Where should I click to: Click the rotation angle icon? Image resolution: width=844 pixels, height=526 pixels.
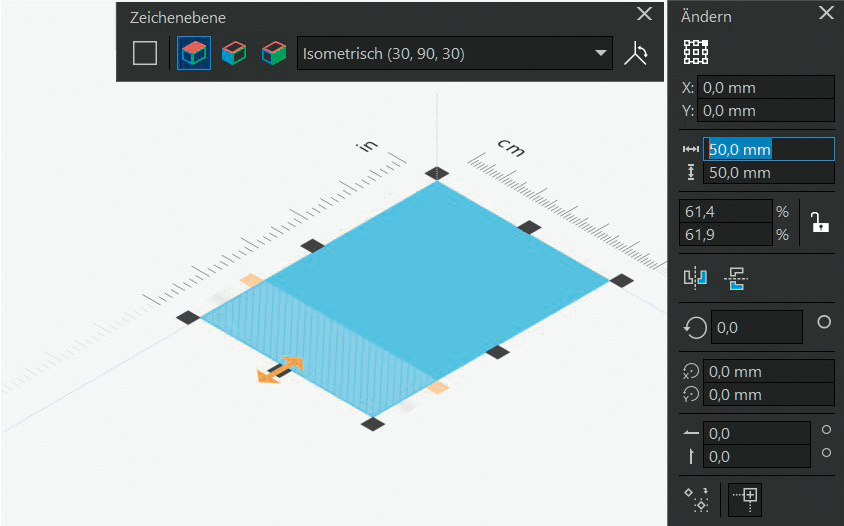pyautogui.click(x=695, y=327)
